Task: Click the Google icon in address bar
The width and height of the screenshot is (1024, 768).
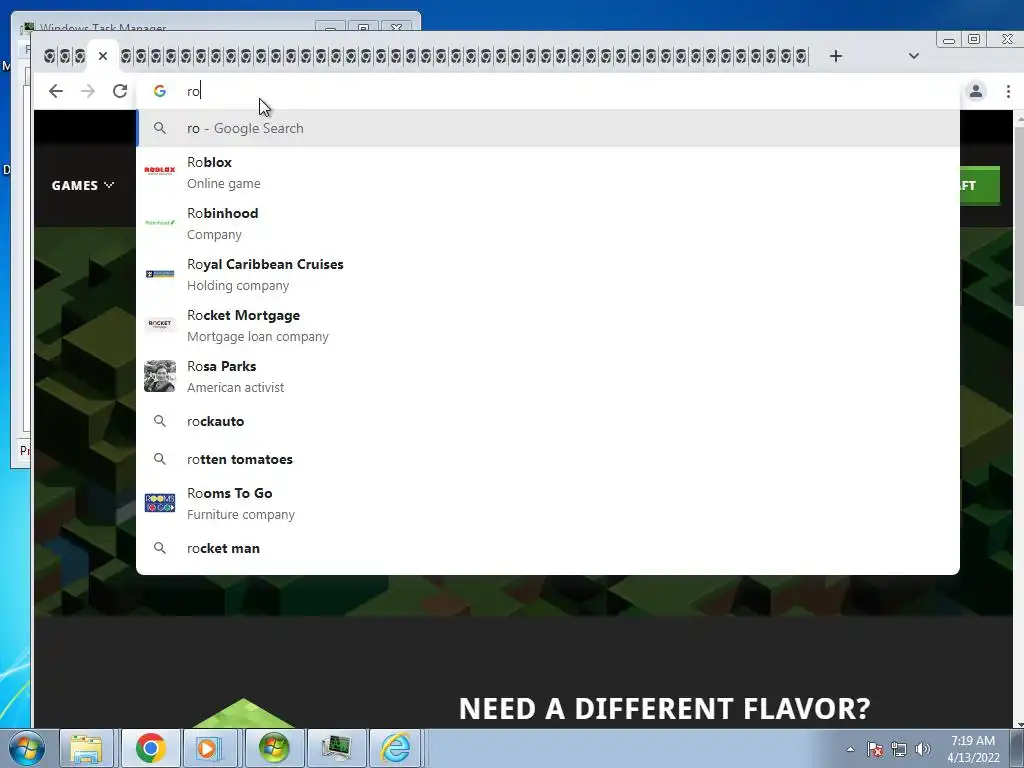Action: tap(159, 91)
